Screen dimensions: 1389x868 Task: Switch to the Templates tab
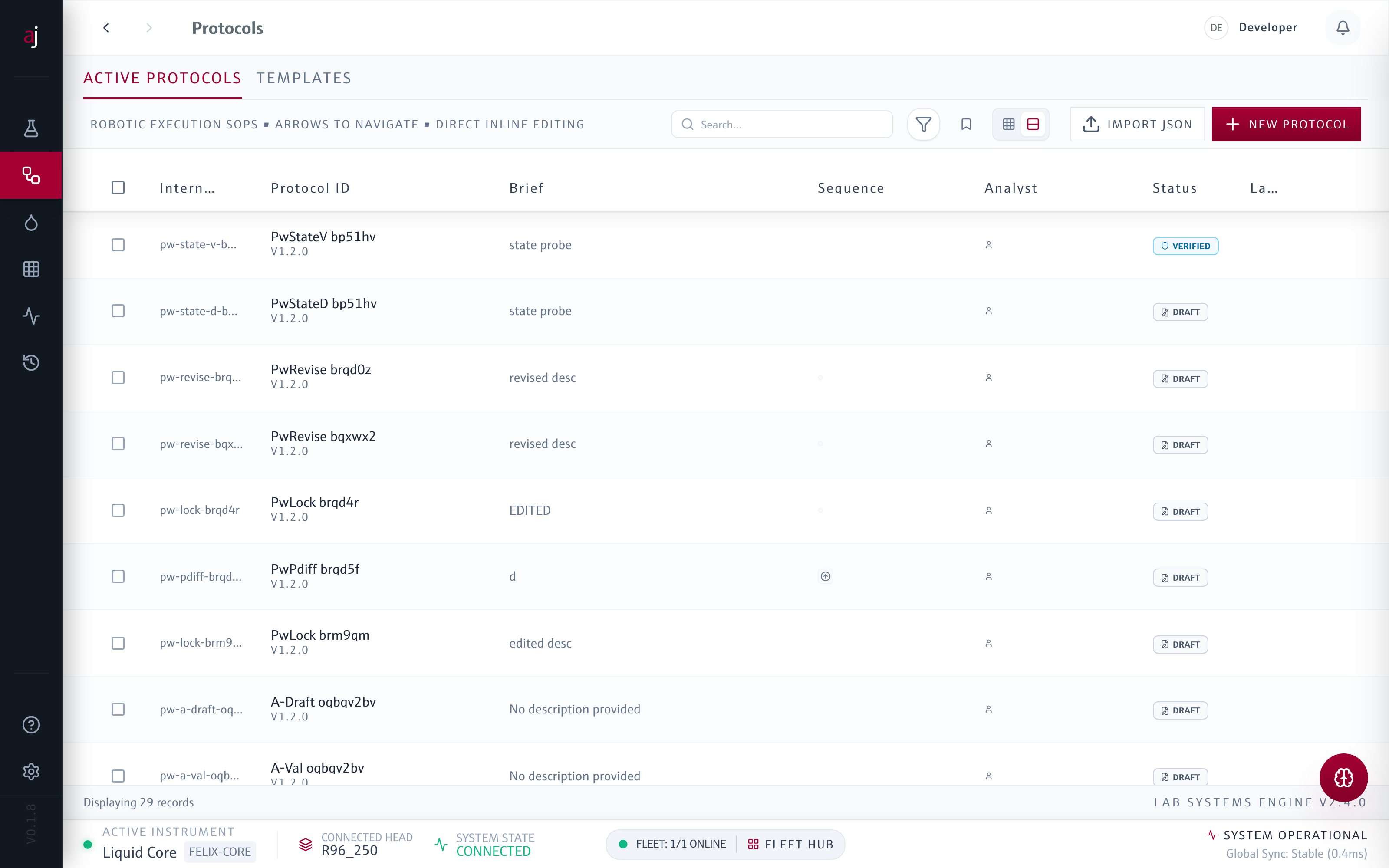[x=304, y=78]
